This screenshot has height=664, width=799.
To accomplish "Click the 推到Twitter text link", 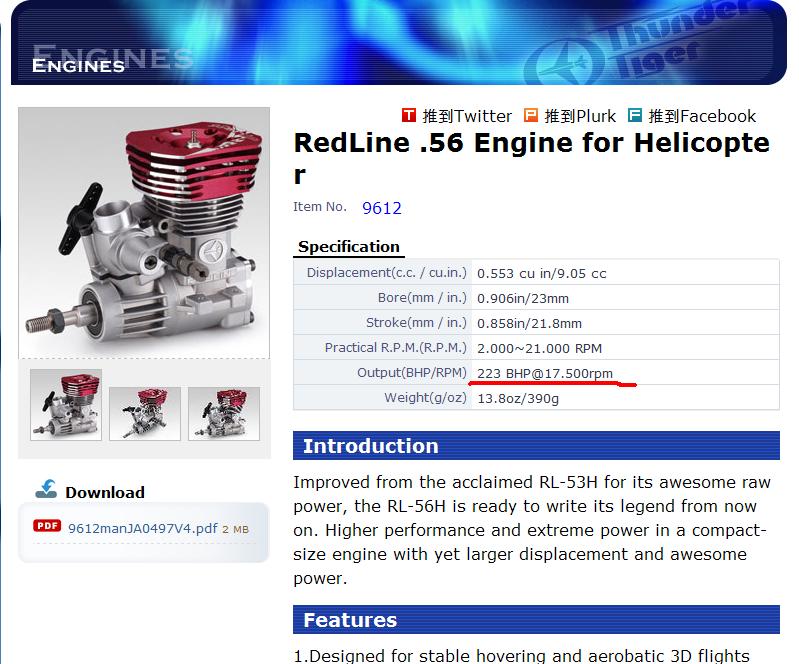I will [466, 116].
